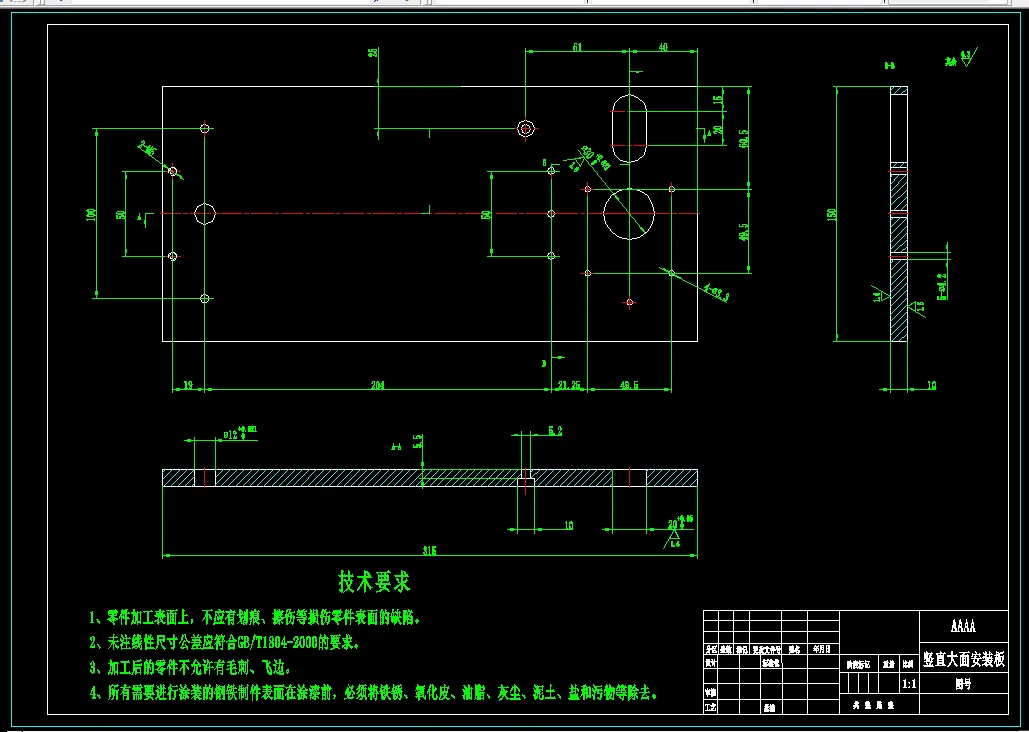The width and height of the screenshot is (1029, 732).
Task: Click requirement line 3 about burrs
Action: (x=190, y=668)
